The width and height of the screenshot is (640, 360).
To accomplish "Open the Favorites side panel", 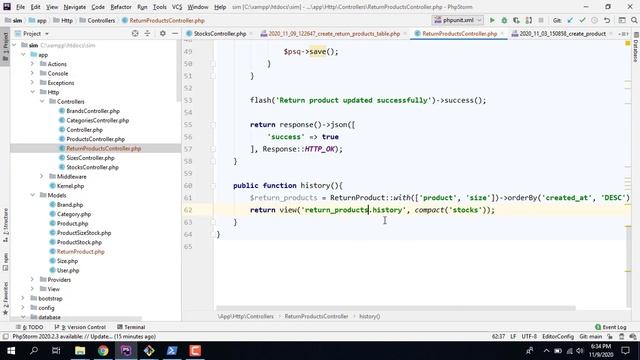I will coord(5,298).
